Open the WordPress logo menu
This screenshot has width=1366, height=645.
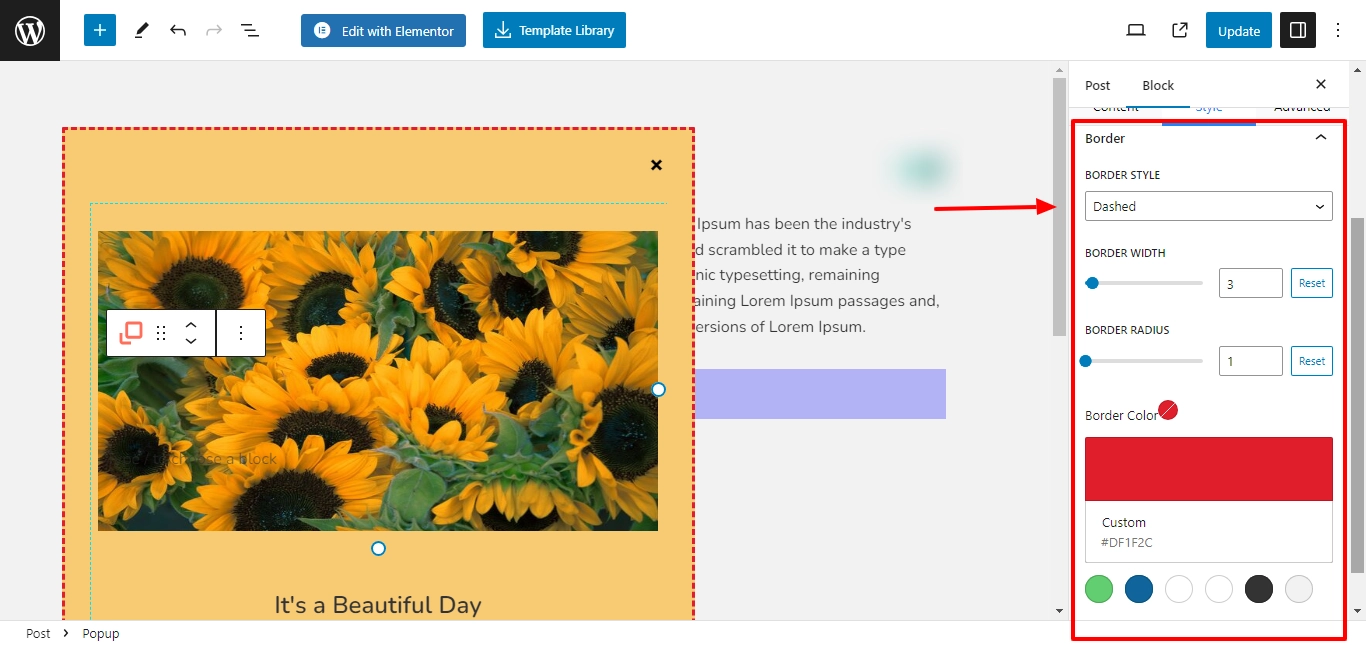click(x=30, y=30)
